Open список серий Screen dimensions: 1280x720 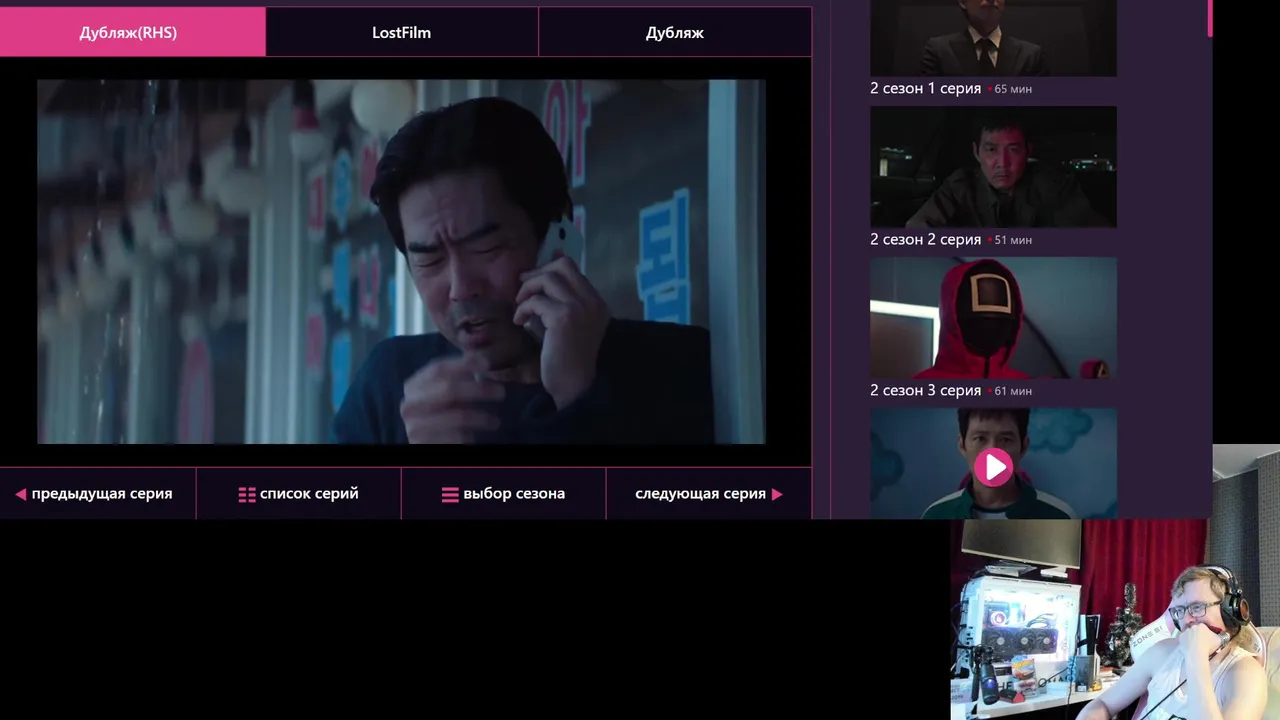click(x=298, y=493)
